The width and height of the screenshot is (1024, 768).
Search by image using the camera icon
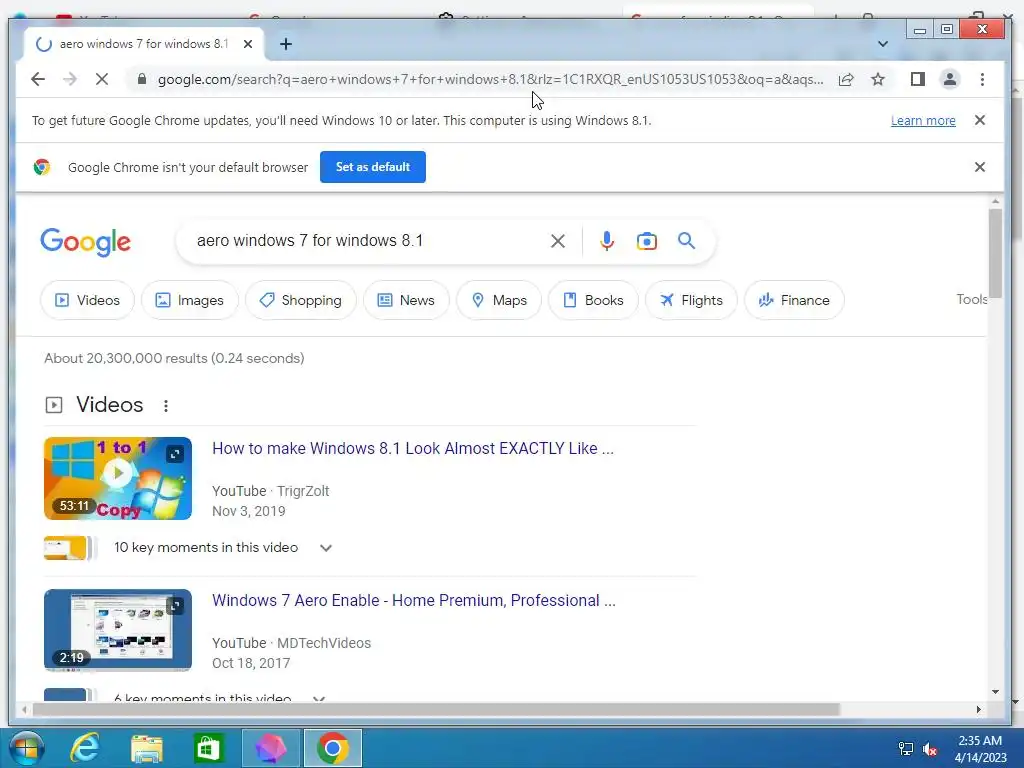coord(647,241)
